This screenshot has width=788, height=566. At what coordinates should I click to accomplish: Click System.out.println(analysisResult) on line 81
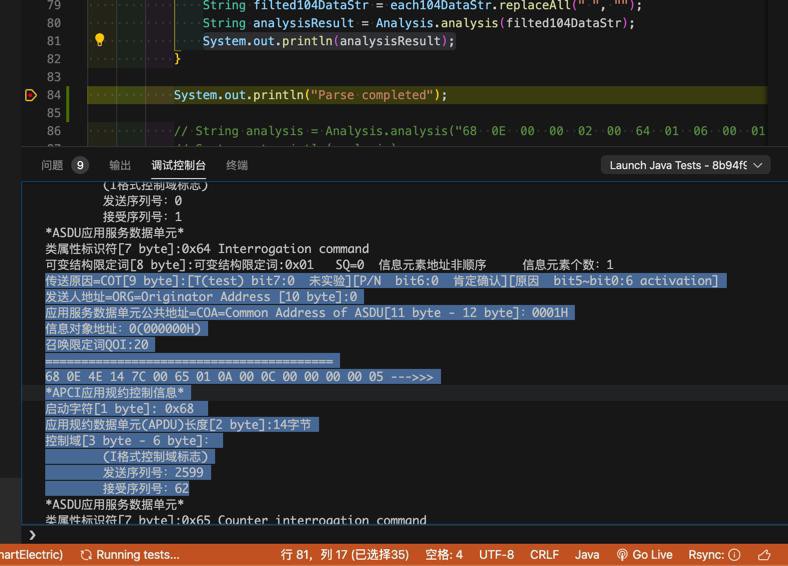coord(329,41)
